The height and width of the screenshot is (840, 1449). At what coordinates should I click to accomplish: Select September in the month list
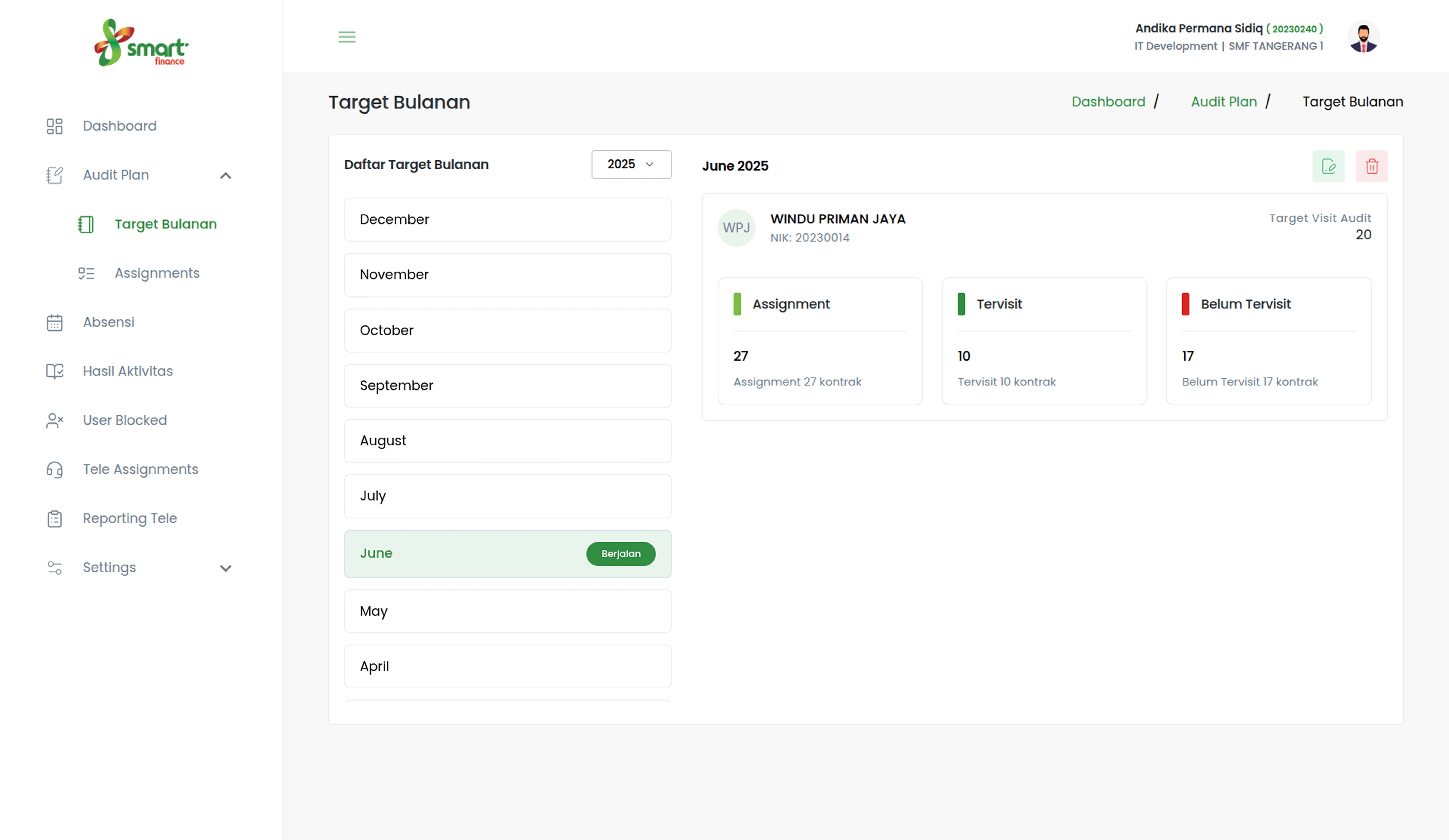pos(508,386)
